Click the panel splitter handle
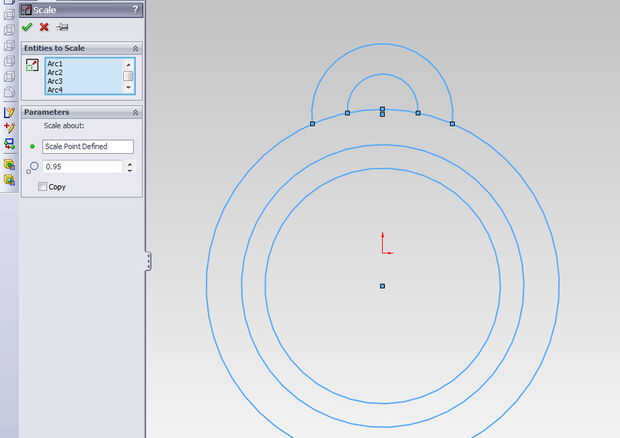The width and height of the screenshot is (620, 438). 148,261
